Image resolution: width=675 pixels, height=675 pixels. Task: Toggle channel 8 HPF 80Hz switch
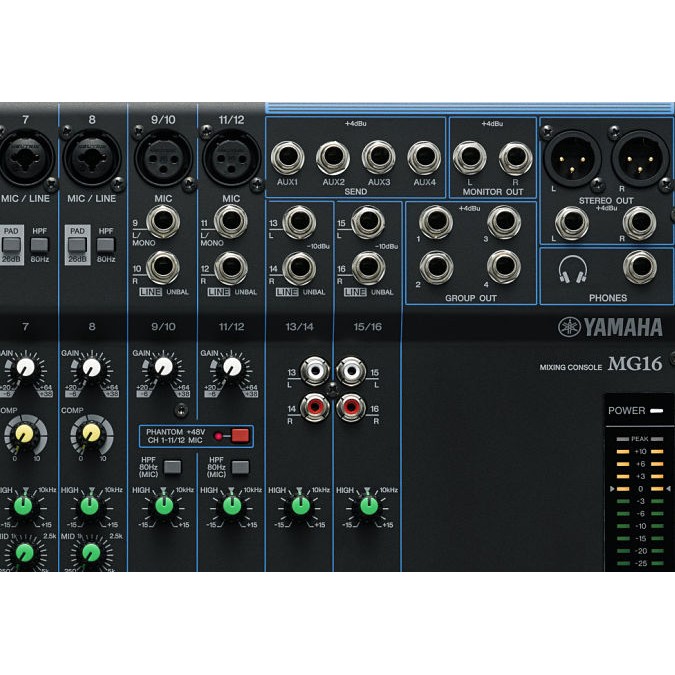[x=106, y=245]
